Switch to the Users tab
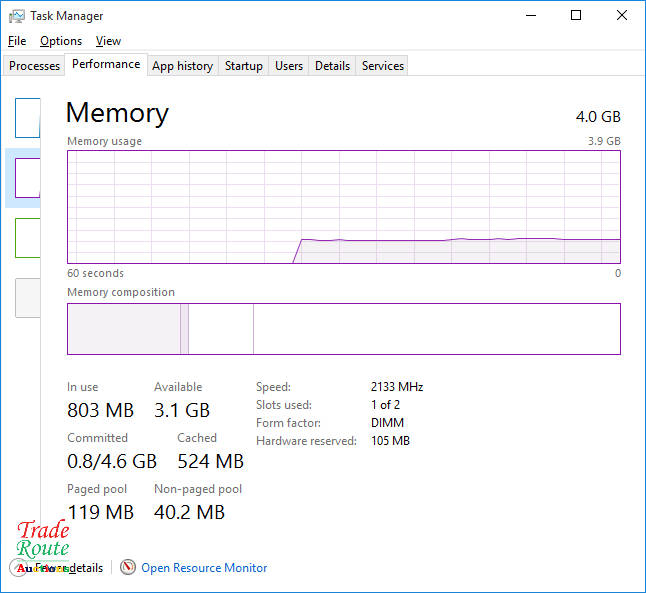 (289, 66)
